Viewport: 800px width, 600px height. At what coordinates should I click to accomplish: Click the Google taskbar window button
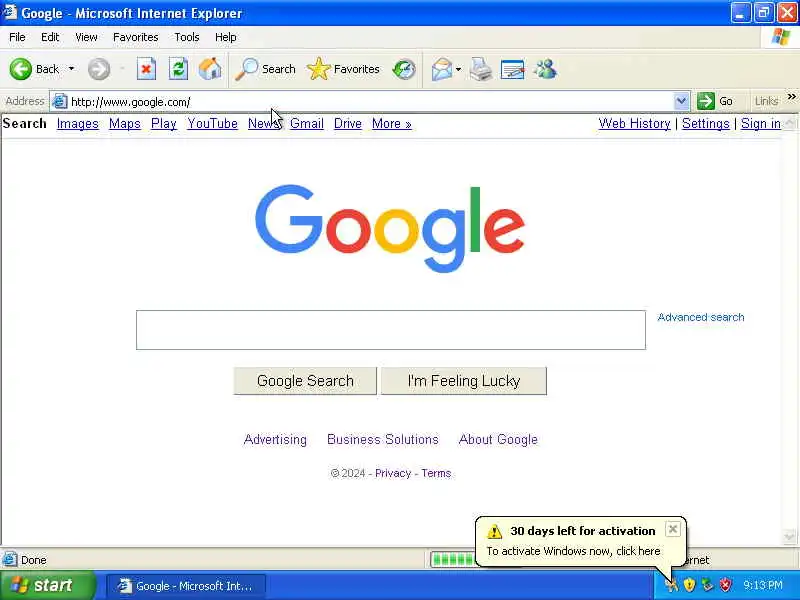click(x=186, y=586)
